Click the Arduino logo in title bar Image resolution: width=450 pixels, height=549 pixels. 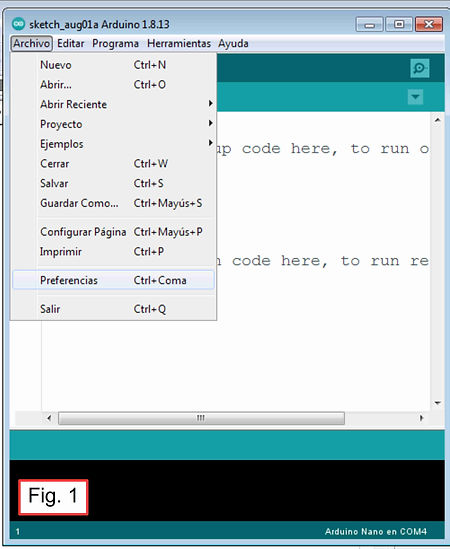pos(18,24)
